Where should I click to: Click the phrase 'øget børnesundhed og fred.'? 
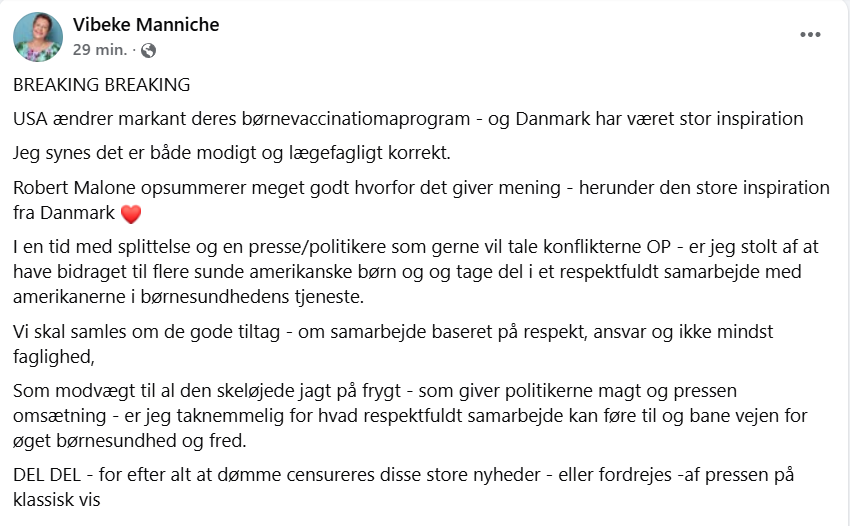point(130,441)
